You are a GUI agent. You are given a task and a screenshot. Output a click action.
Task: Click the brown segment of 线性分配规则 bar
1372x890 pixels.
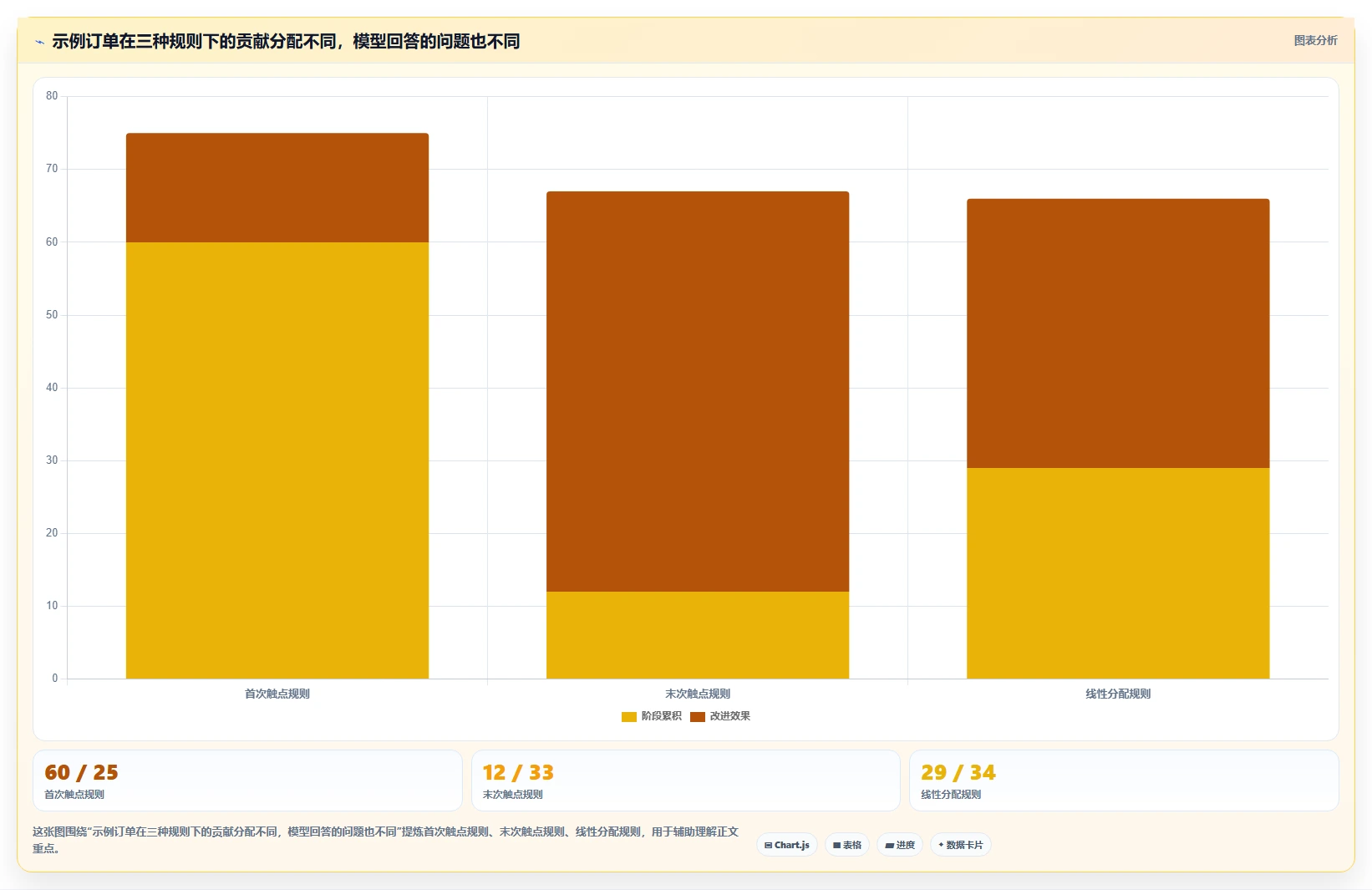pyautogui.click(x=1118, y=333)
